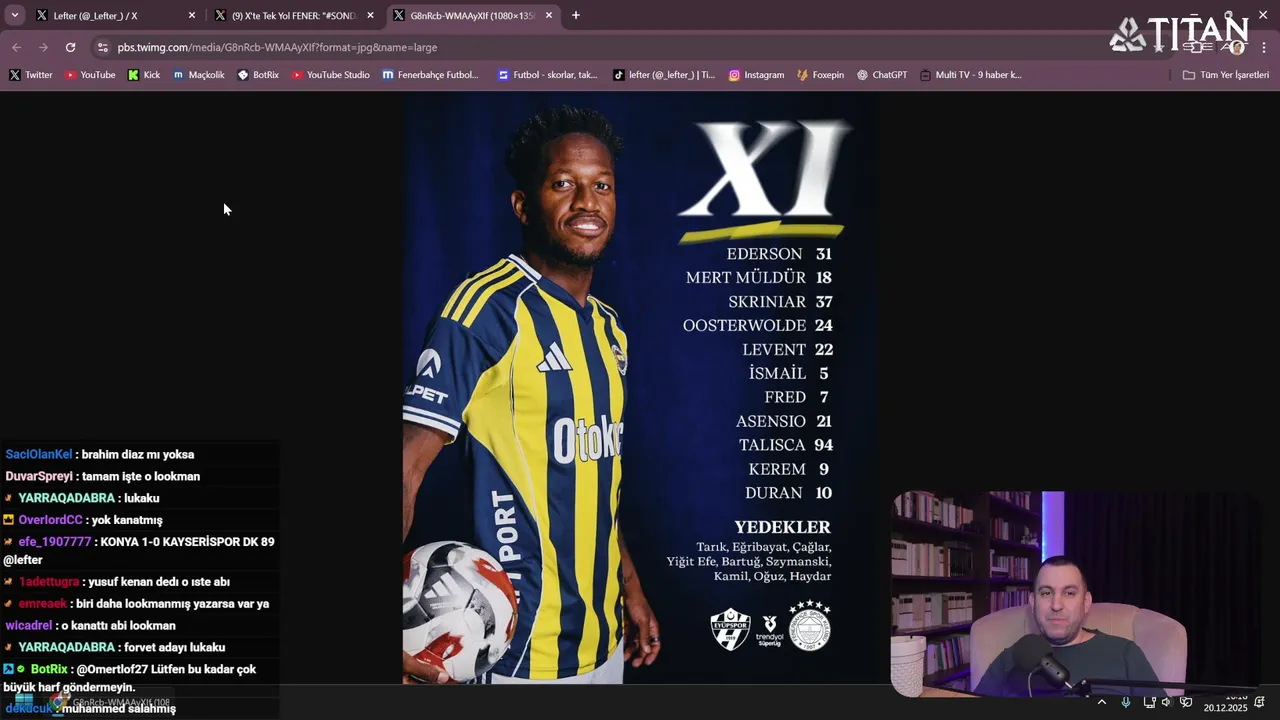
Task: Go back to the previous page
Action: click(x=16, y=47)
